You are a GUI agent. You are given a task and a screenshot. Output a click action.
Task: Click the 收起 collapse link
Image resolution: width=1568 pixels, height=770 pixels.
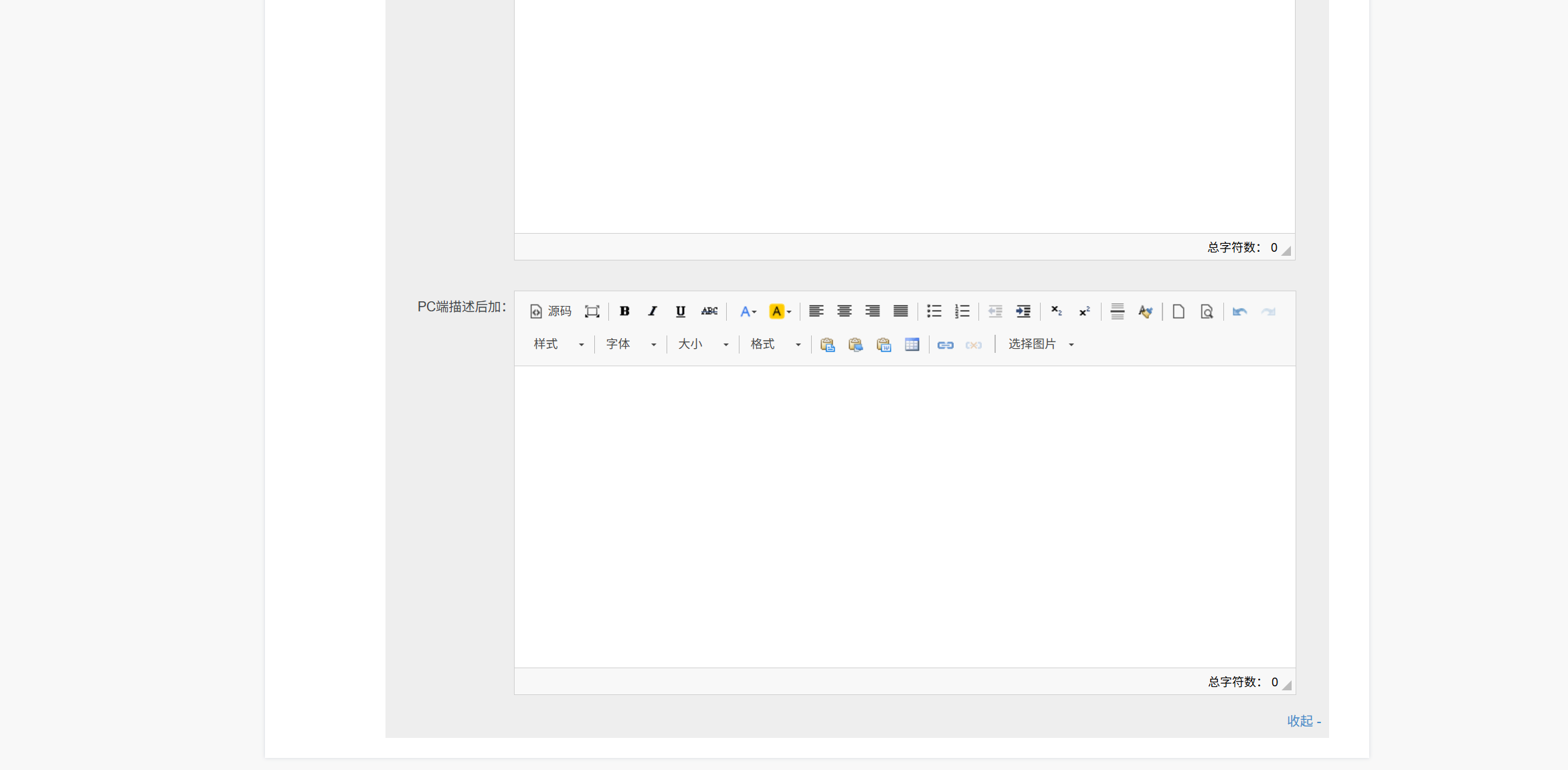coord(1303,721)
